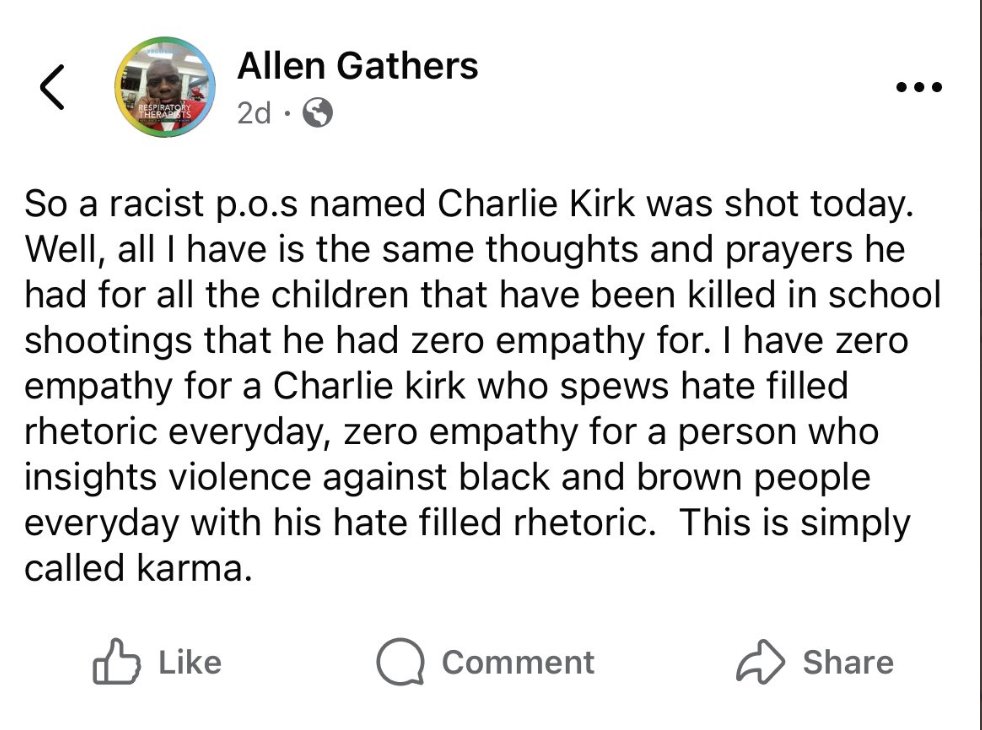Click the "thoughts and prayers" phrase in post
This screenshot has width=982, height=730.
pos(669,249)
